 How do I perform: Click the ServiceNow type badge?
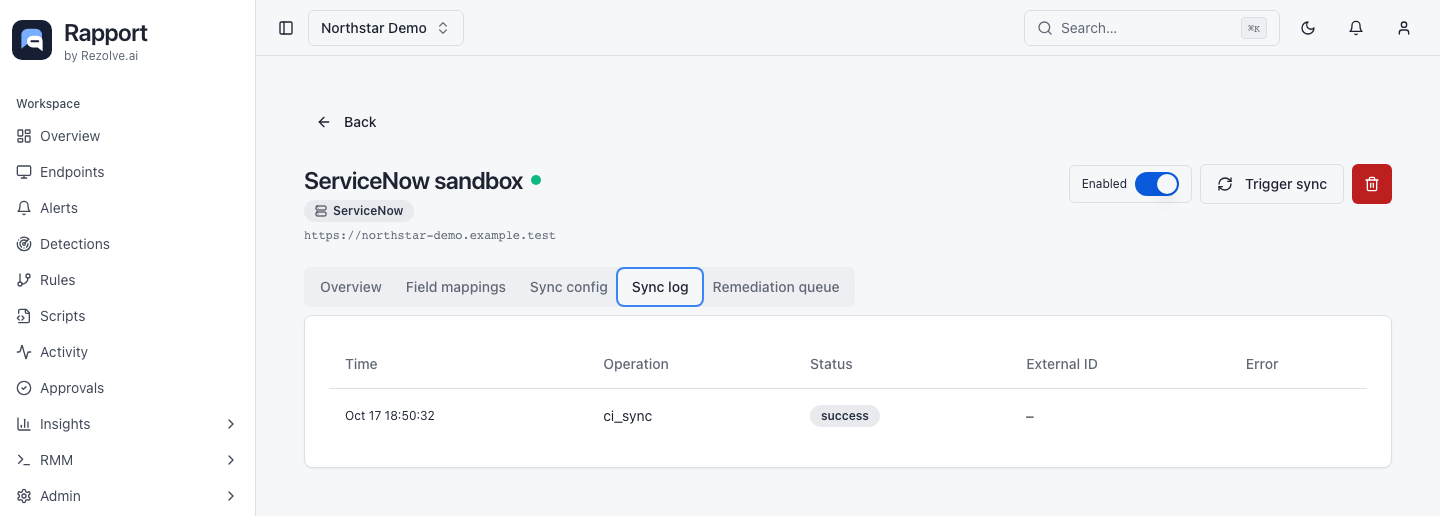click(x=359, y=211)
